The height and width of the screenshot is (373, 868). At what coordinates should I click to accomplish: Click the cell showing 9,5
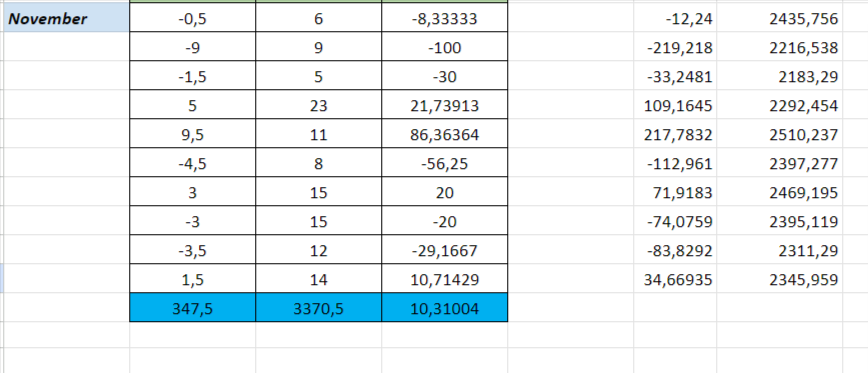193,134
